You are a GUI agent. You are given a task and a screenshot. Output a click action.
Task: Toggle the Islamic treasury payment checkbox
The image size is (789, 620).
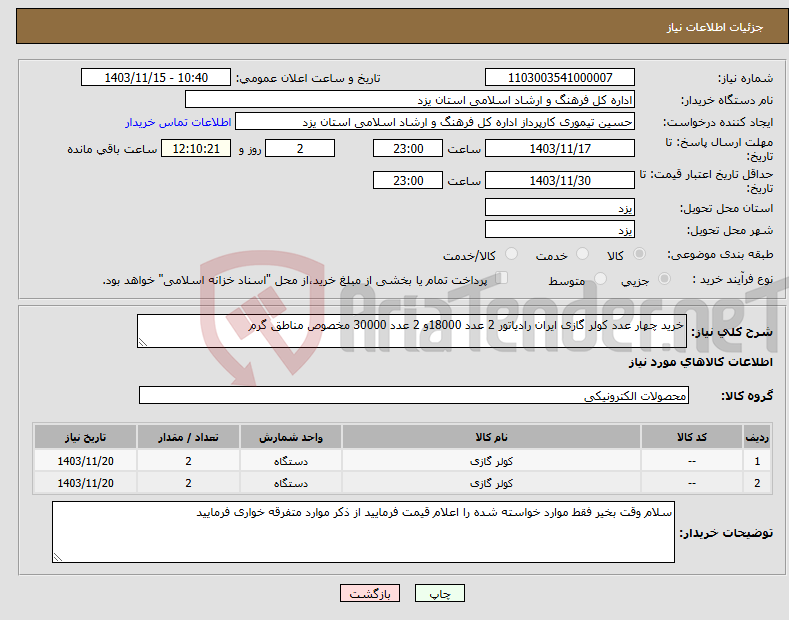(x=502, y=278)
